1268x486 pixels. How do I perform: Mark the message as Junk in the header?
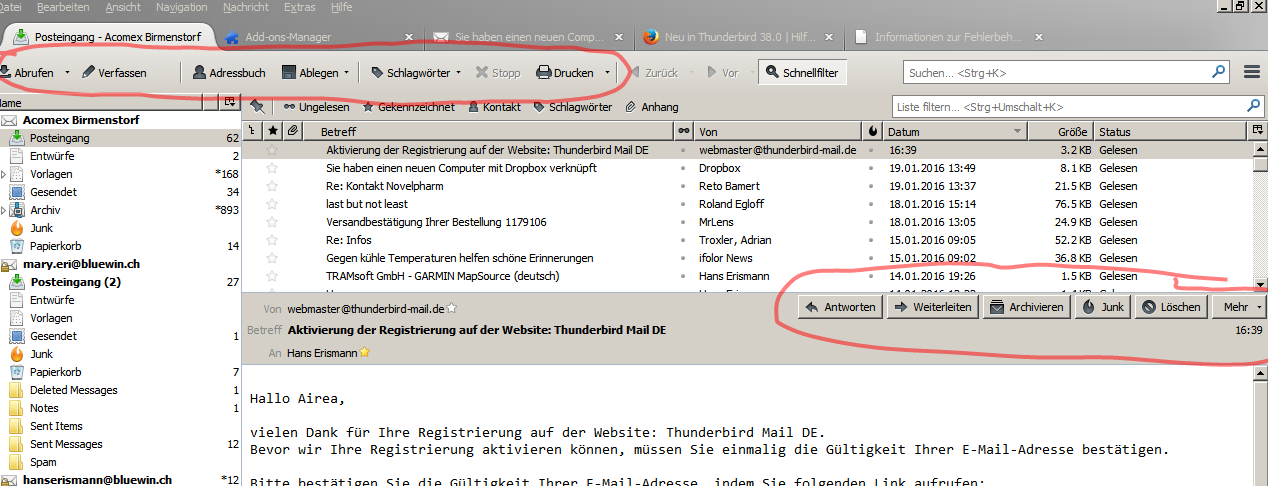click(1103, 307)
